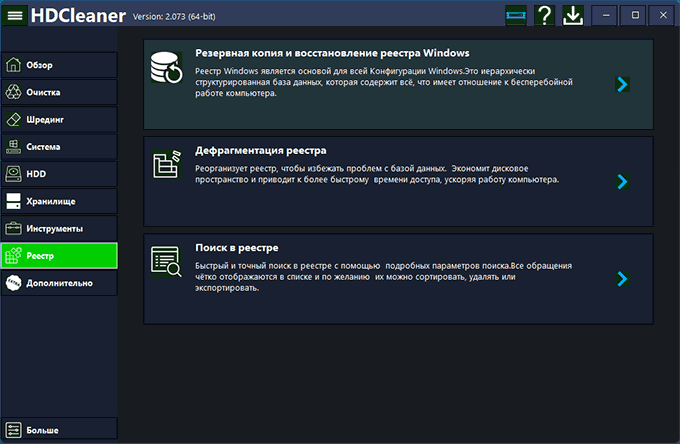Open the Инструменты tab
The height and width of the screenshot is (444, 680).
coord(59,228)
